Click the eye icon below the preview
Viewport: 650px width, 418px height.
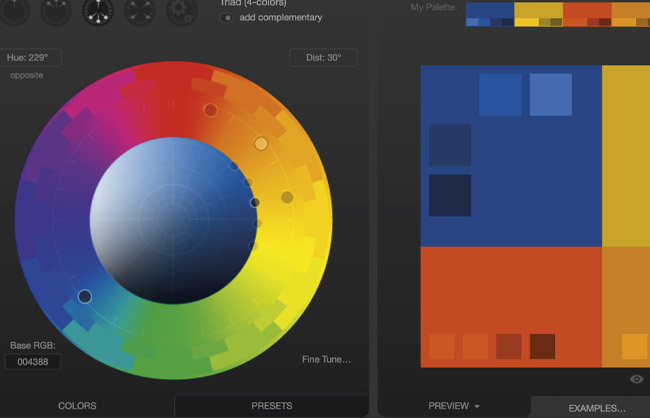coord(637,379)
